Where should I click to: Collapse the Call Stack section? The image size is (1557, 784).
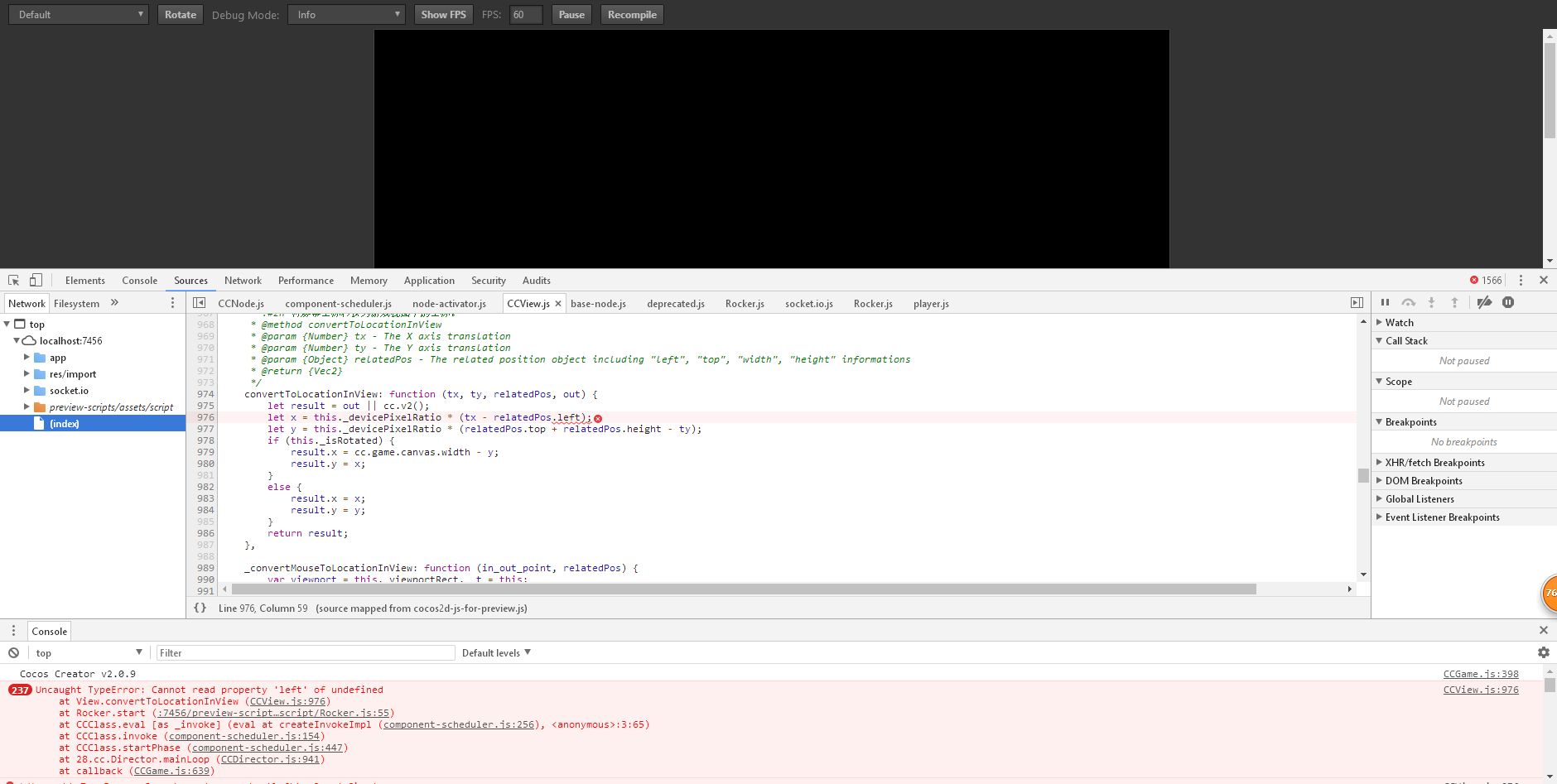[x=1463, y=341]
